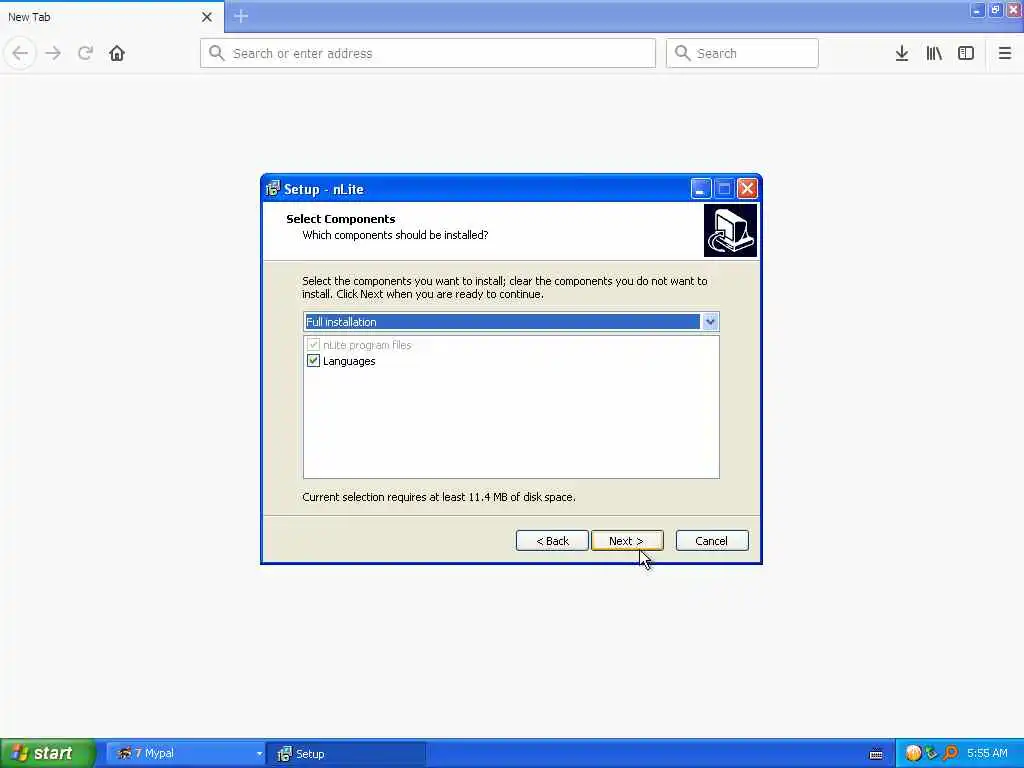The image size is (1024, 768).
Task: Open the Full installation dropdown arrow
Action: 710,321
